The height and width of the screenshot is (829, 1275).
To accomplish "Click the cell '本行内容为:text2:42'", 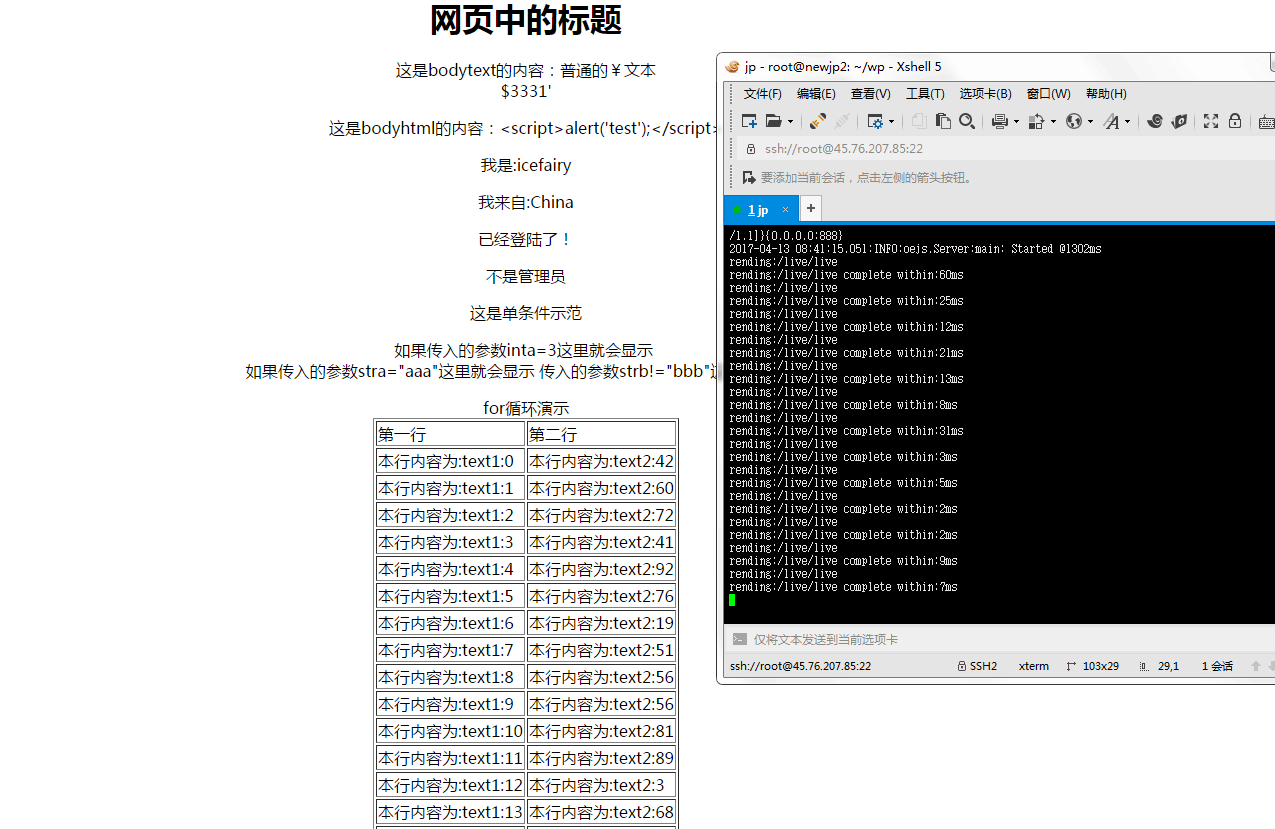I will (x=601, y=461).
